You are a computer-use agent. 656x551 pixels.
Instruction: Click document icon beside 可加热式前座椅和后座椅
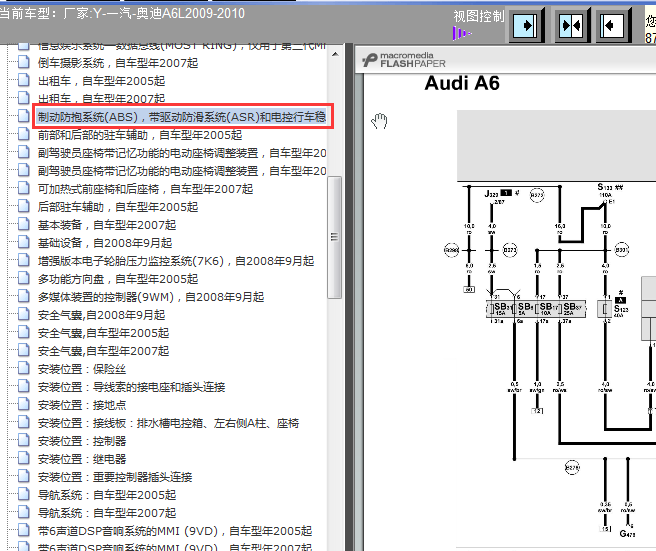pyautogui.click(x=24, y=188)
